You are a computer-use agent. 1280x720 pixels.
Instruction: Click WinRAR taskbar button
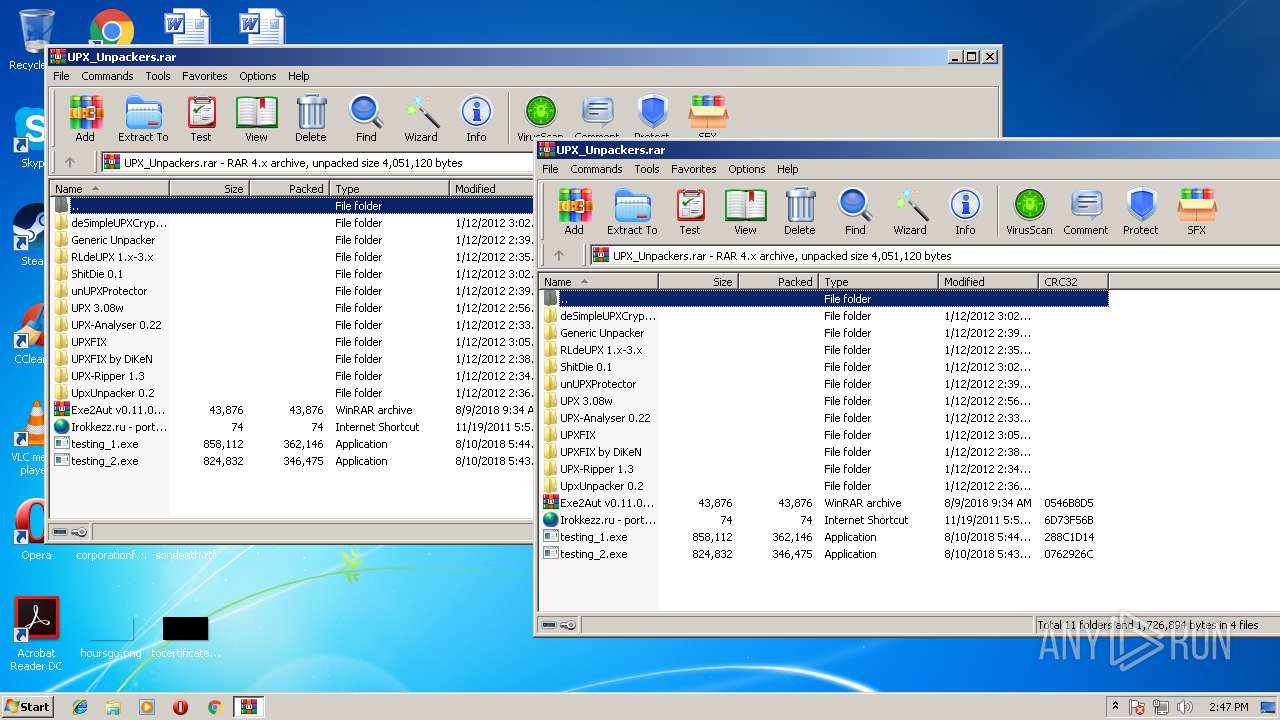(x=248, y=707)
